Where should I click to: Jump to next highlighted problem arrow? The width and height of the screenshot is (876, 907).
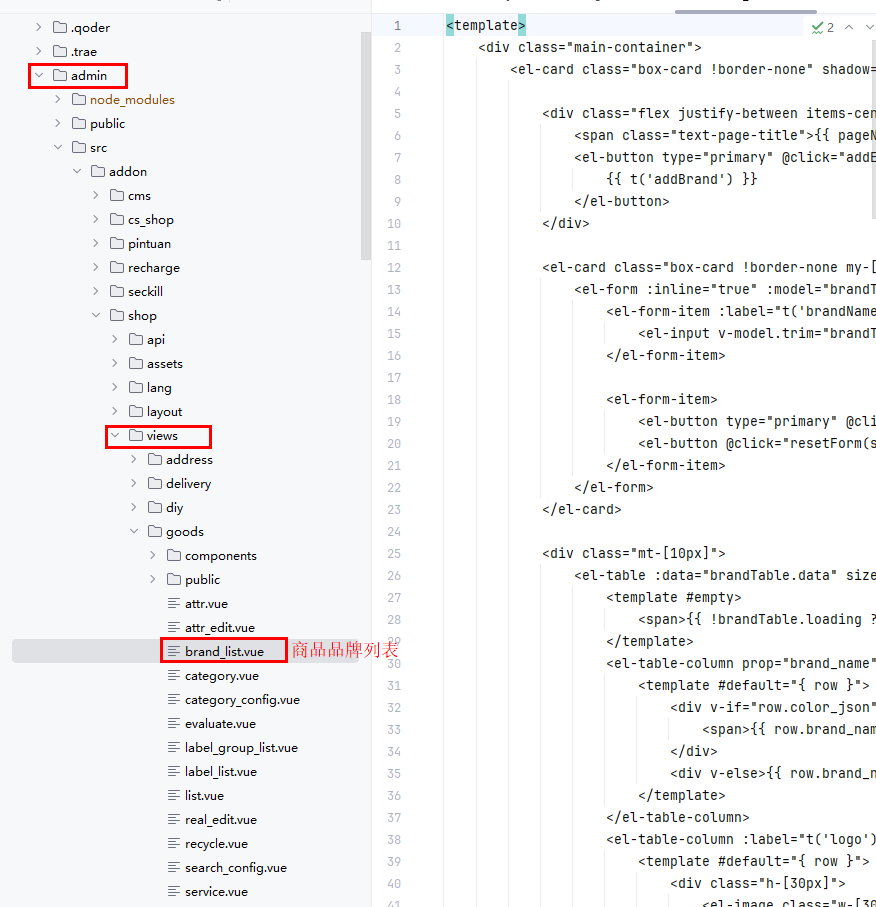870,27
